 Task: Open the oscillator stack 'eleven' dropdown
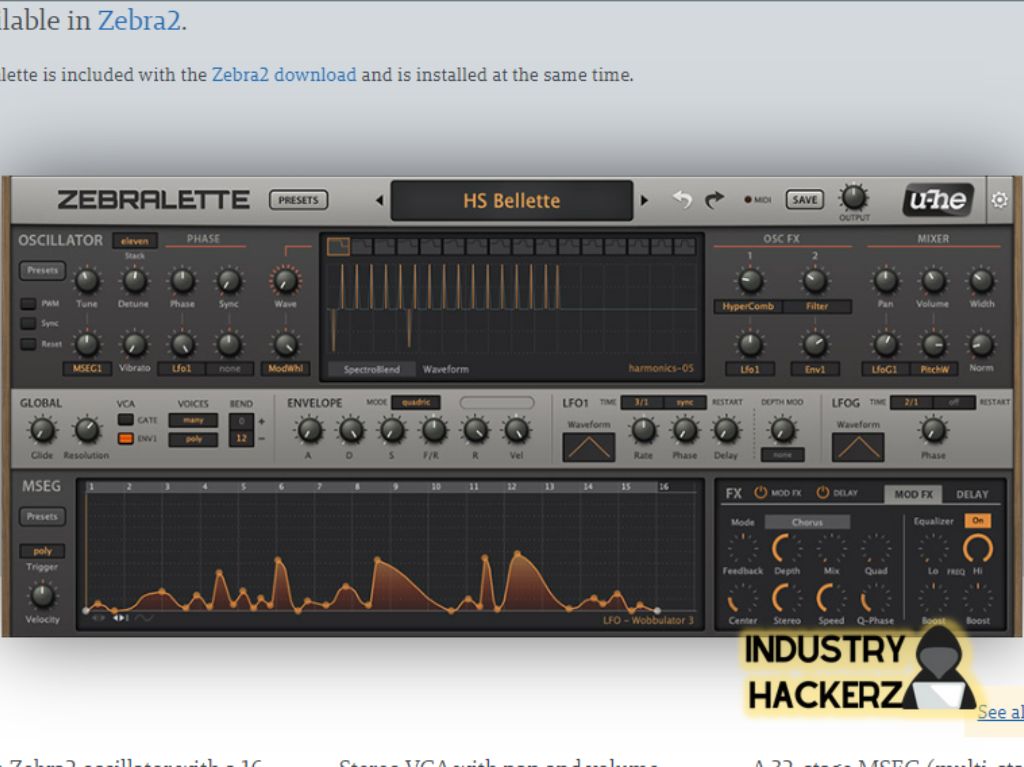(135, 240)
